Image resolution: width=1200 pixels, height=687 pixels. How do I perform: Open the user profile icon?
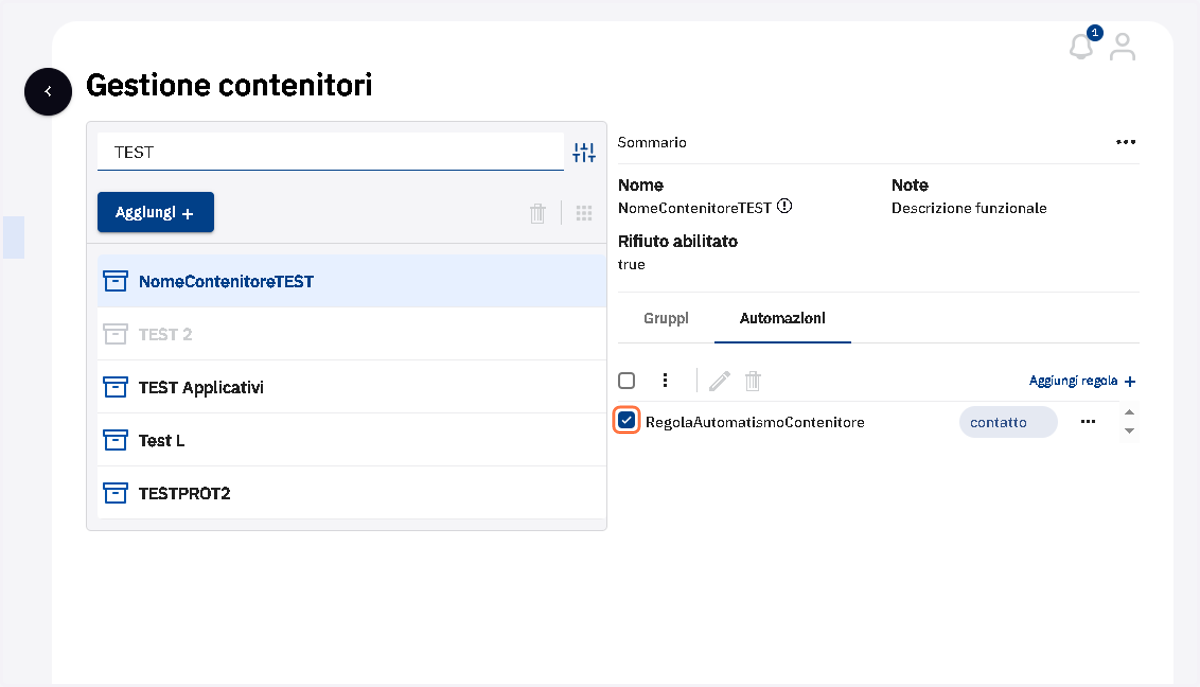pos(1123,46)
